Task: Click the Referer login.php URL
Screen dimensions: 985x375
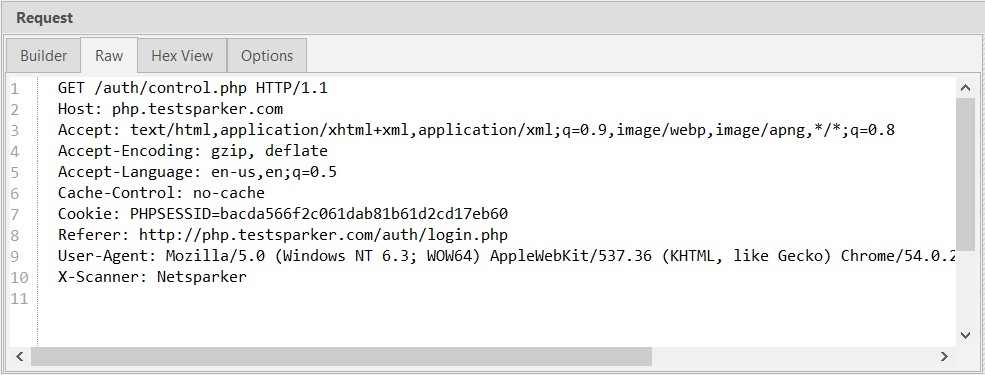Action: tap(323, 235)
